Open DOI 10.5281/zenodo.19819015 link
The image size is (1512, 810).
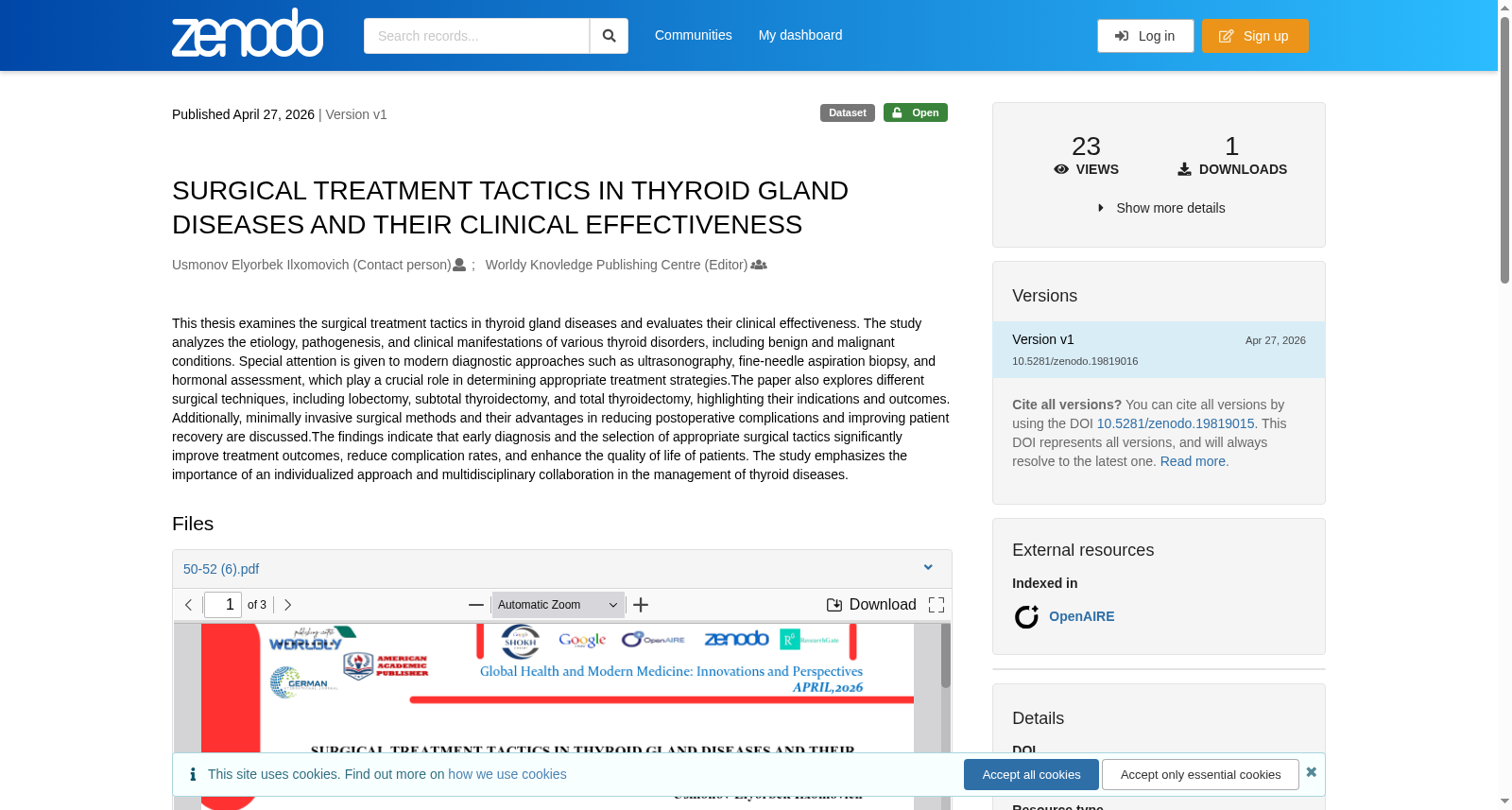(x=1176, y=423)
